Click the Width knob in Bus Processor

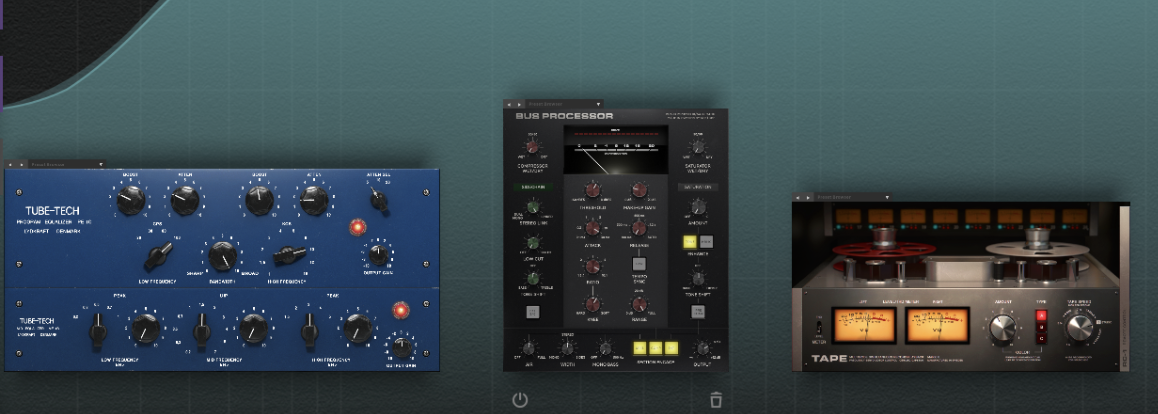point(566,348)
